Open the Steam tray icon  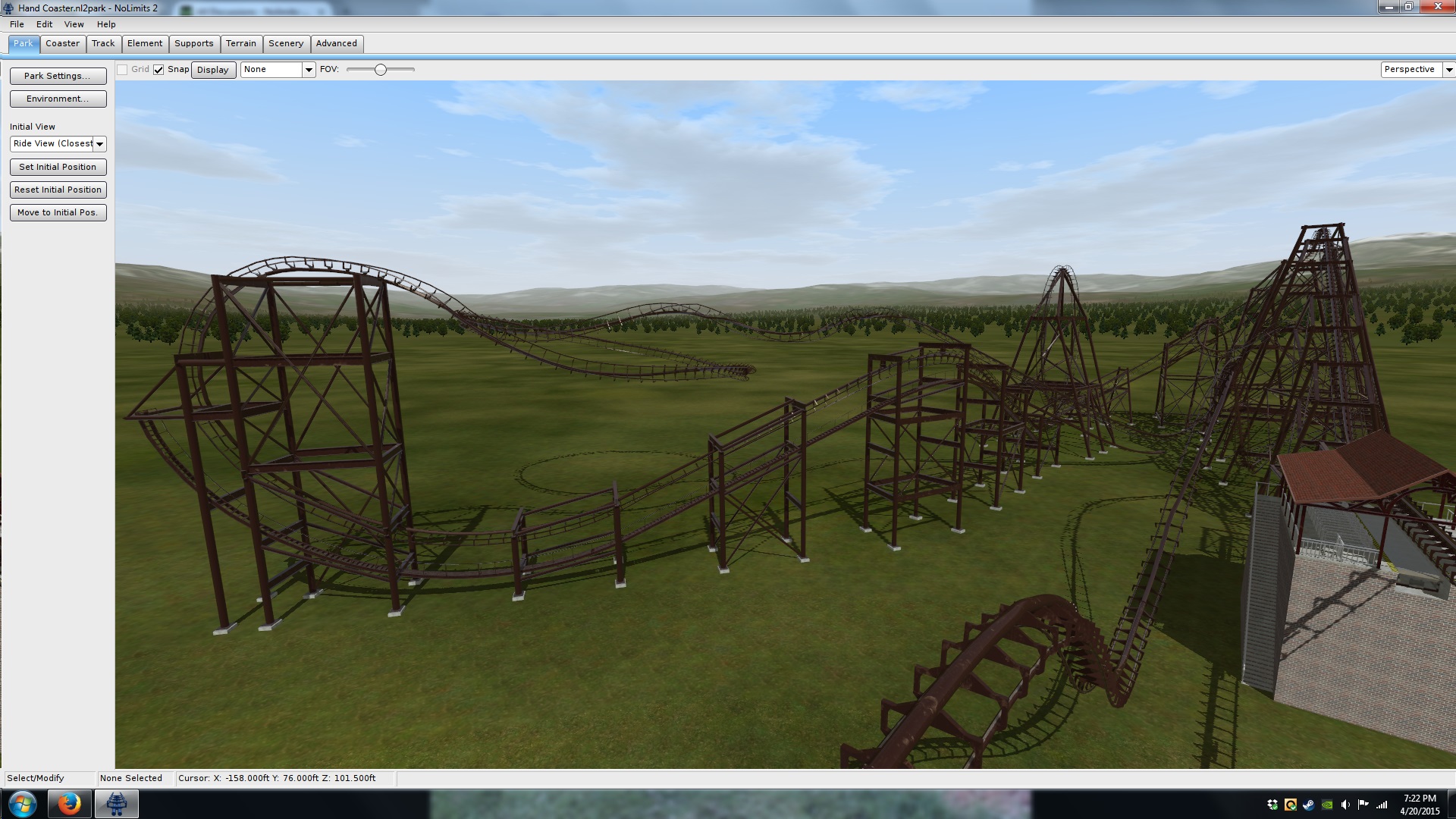[x=1308, y=805]
